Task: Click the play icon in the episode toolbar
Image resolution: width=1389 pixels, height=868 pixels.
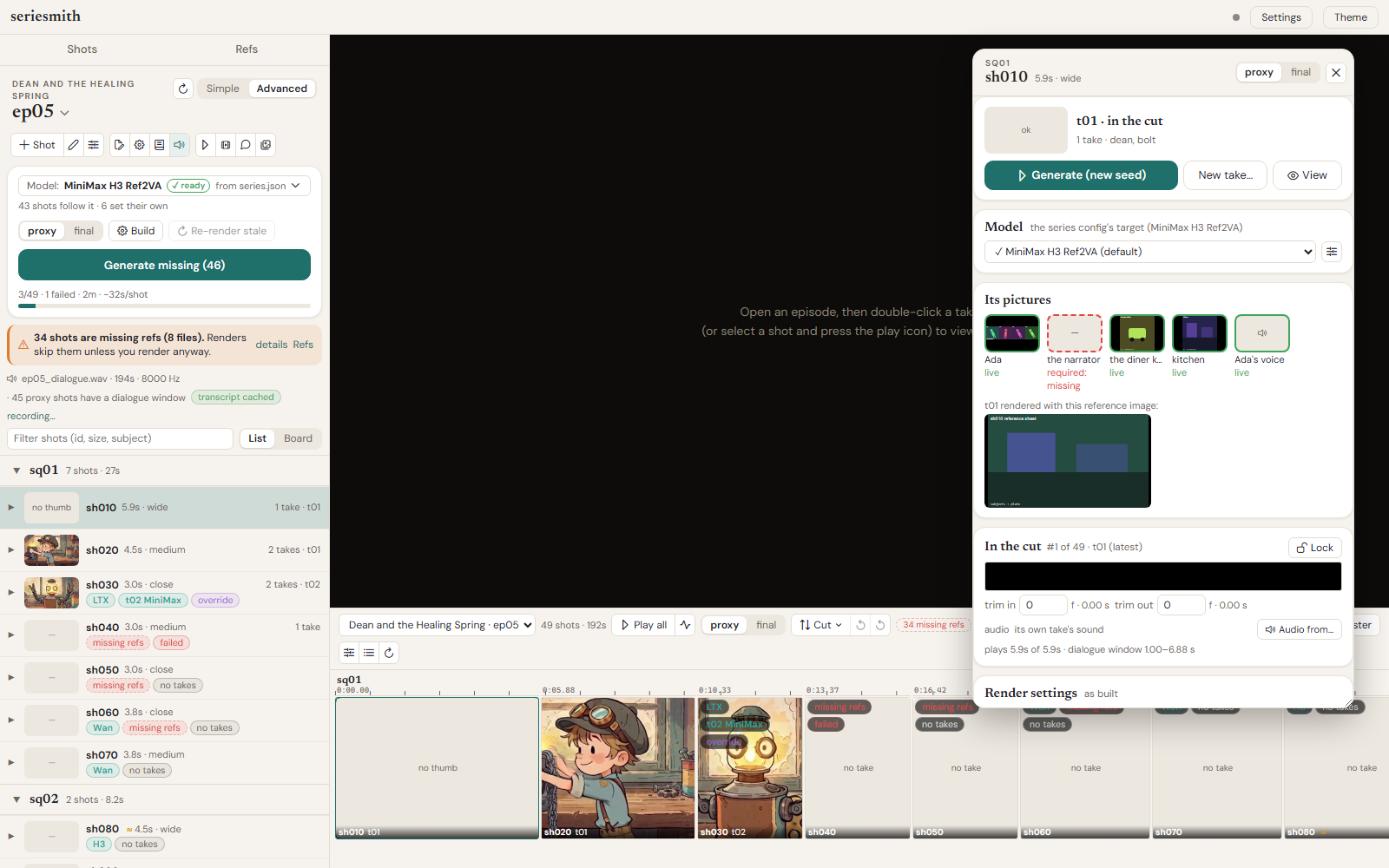Action: [205, 145]
